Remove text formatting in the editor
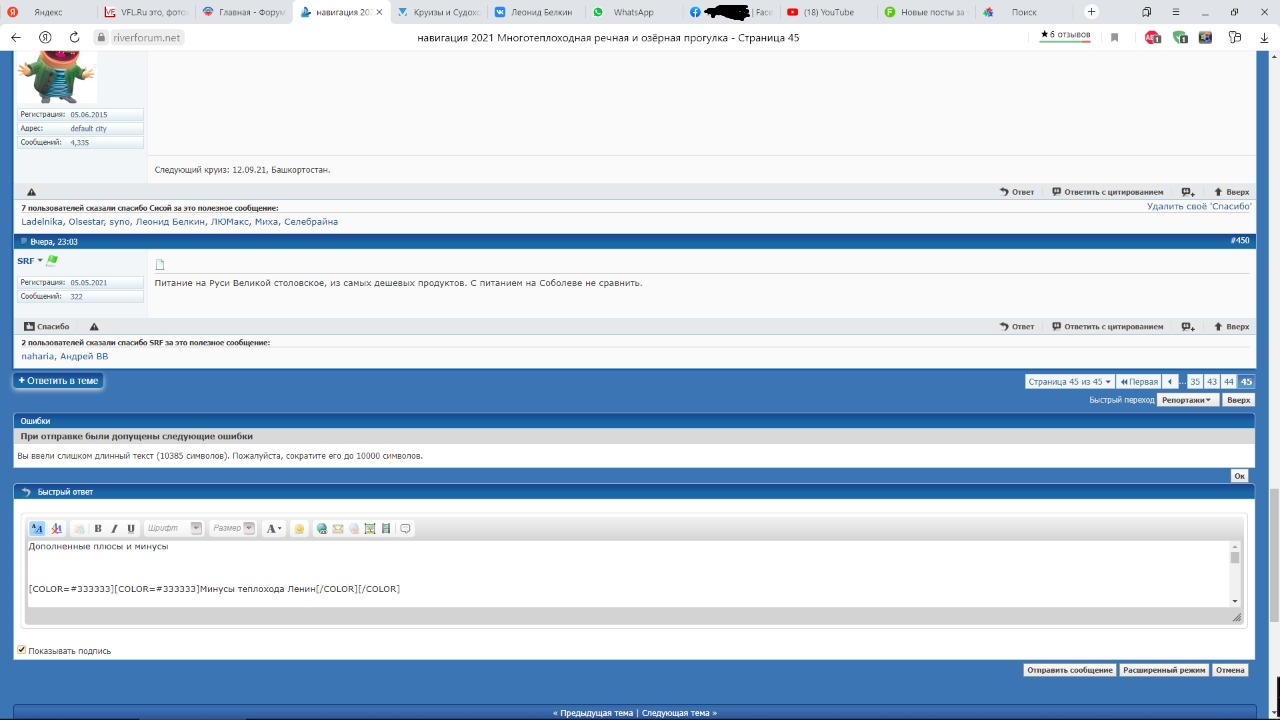 (57, 529)
